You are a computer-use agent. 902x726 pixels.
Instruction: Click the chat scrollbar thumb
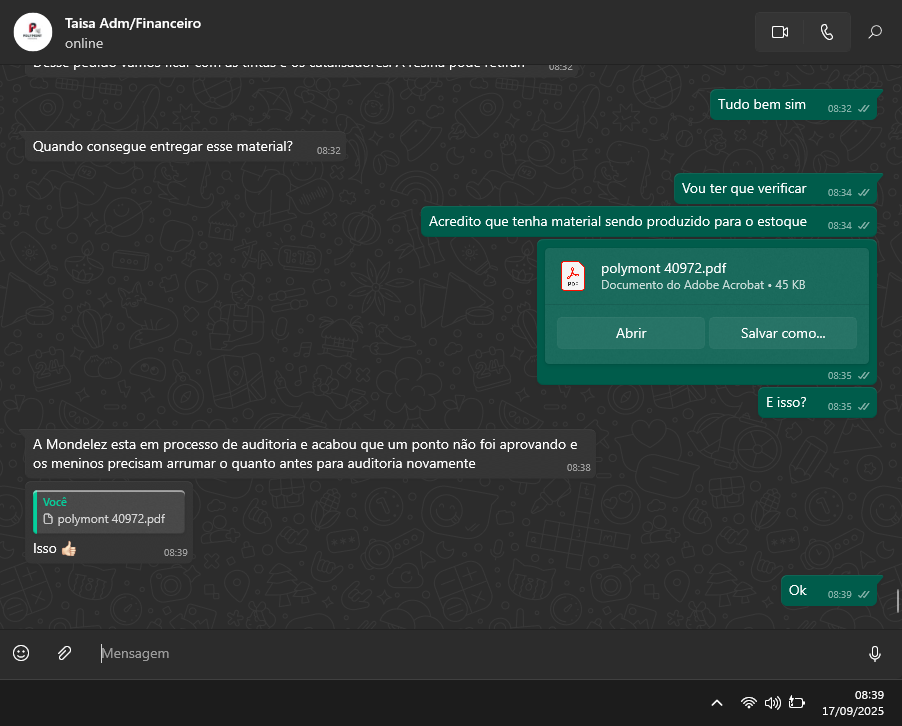click(897, 601)
